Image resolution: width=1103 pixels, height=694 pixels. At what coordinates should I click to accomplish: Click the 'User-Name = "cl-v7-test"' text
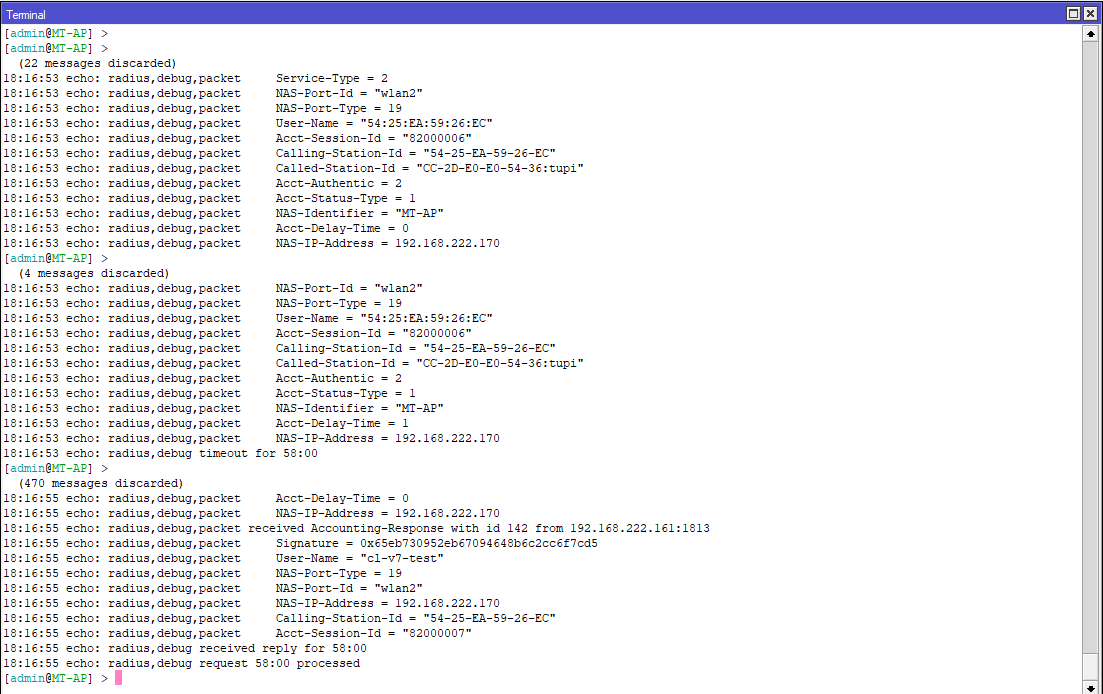(x=359, y=558)
